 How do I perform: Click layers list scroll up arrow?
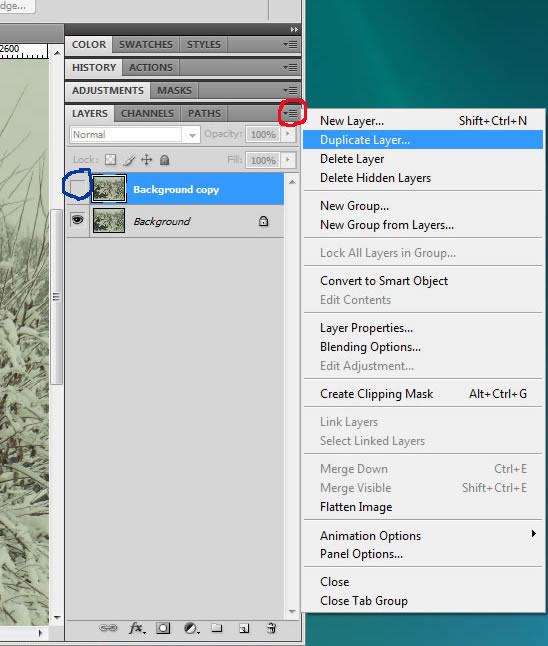[x=292, y=182]
